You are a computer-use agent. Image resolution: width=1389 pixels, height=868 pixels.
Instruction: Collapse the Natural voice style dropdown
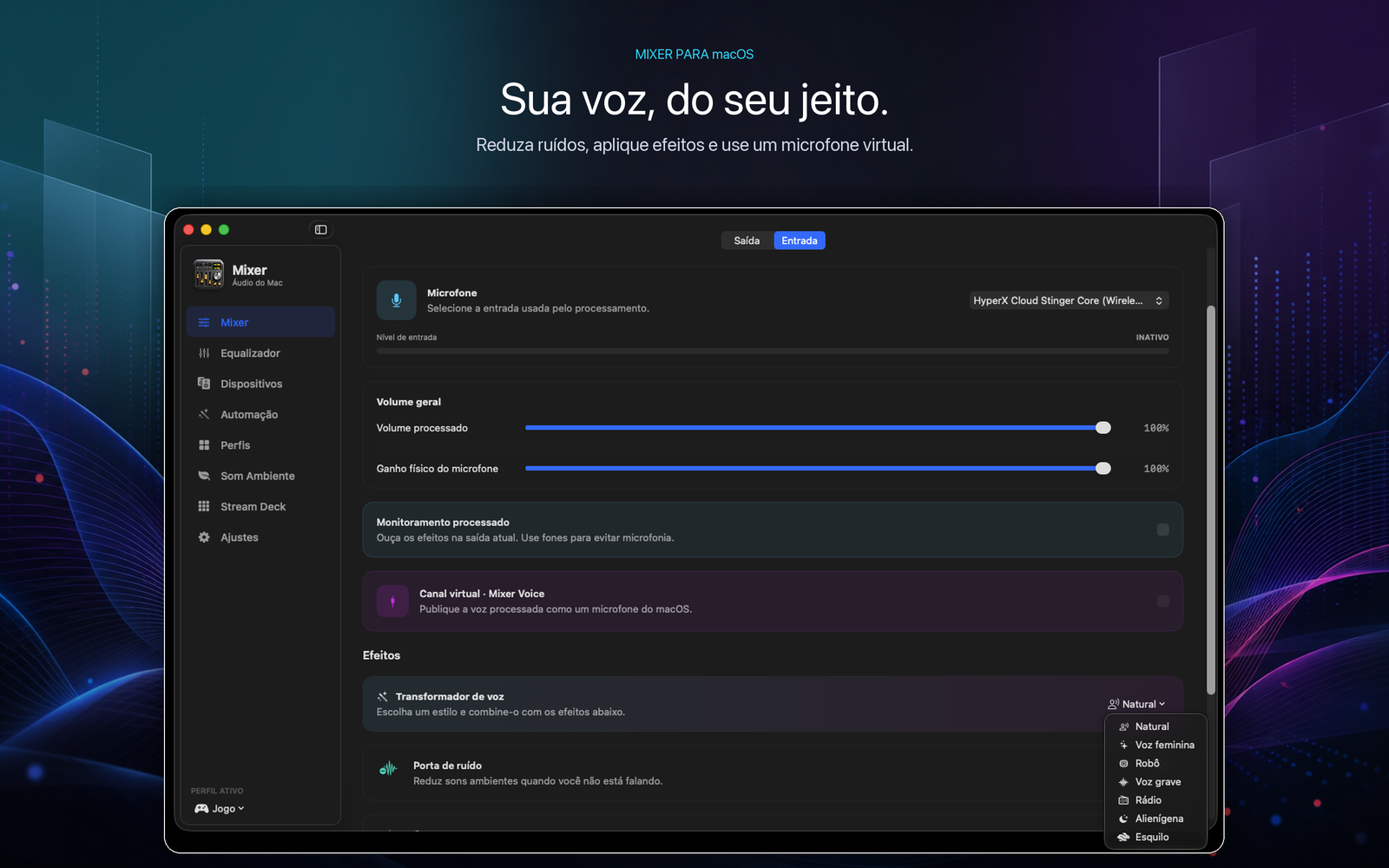1137,705
